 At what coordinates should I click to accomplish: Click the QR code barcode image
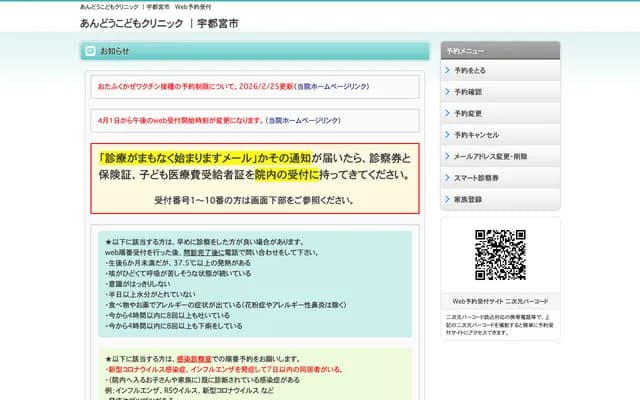click(x=499, y=255)
